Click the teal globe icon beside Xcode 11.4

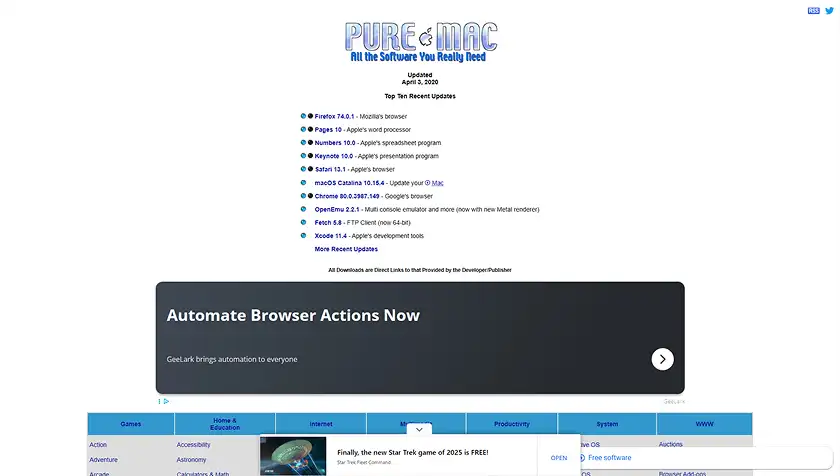click(304, 236)
